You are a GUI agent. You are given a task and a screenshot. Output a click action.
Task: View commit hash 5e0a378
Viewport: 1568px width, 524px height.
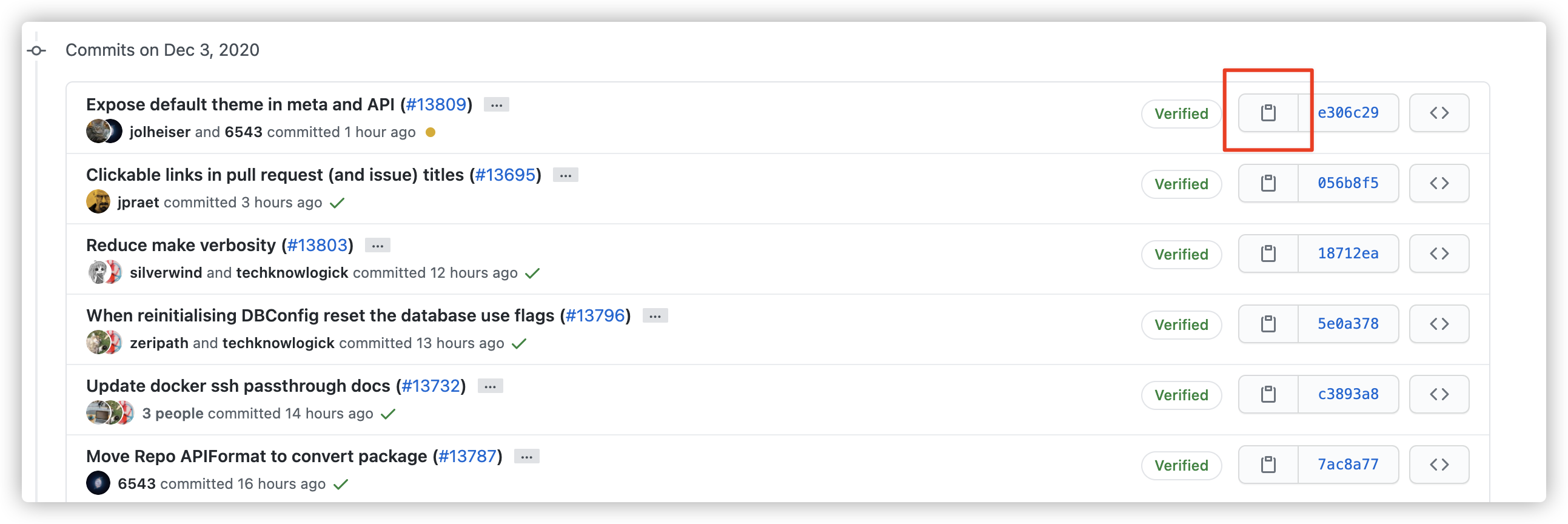coord(1349,324)
